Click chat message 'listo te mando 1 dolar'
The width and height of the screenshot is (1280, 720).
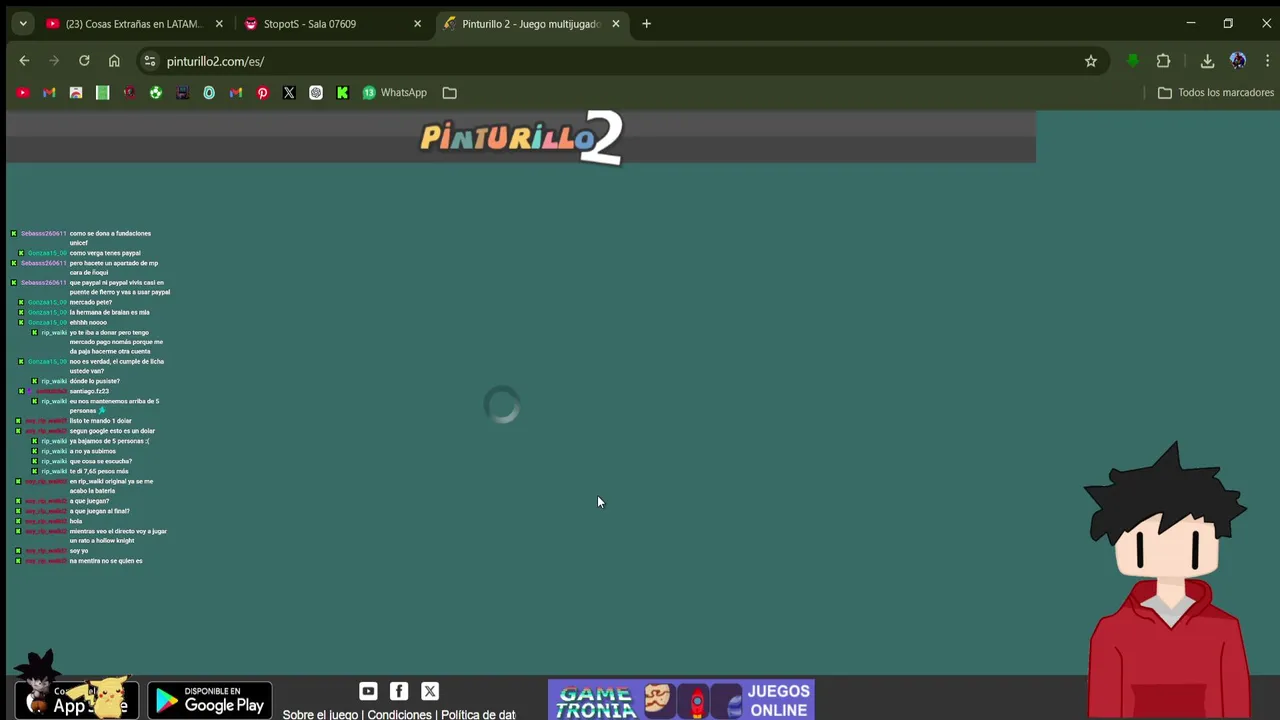[x=100, y=421]
